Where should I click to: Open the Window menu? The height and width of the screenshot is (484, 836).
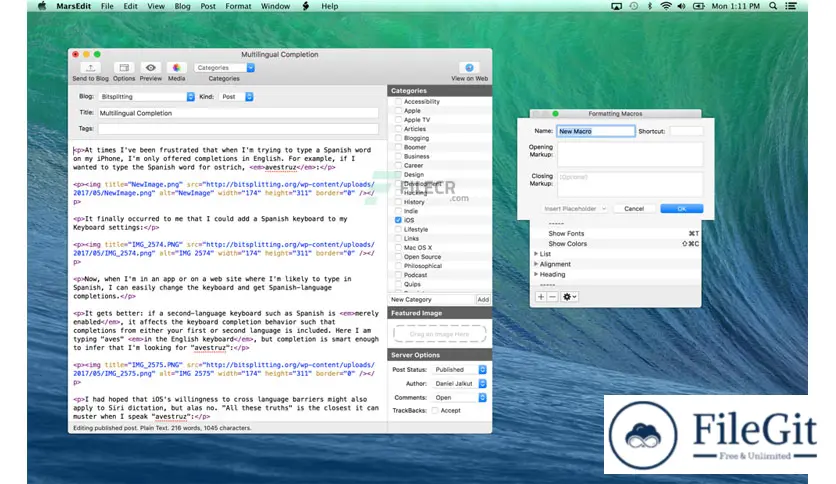click(x=276, y=6)
